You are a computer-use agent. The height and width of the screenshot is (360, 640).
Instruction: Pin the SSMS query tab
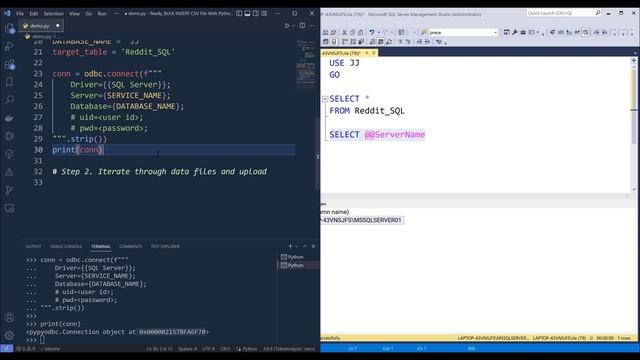click(367, 53)
